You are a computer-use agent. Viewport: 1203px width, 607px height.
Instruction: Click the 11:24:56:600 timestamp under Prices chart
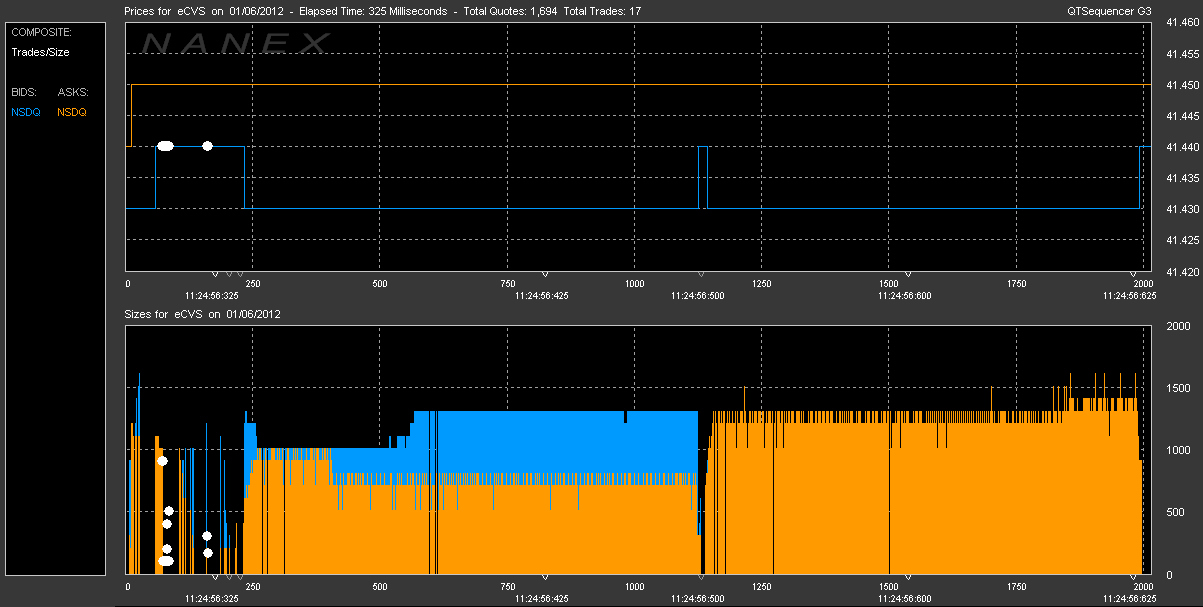[905, 296]
